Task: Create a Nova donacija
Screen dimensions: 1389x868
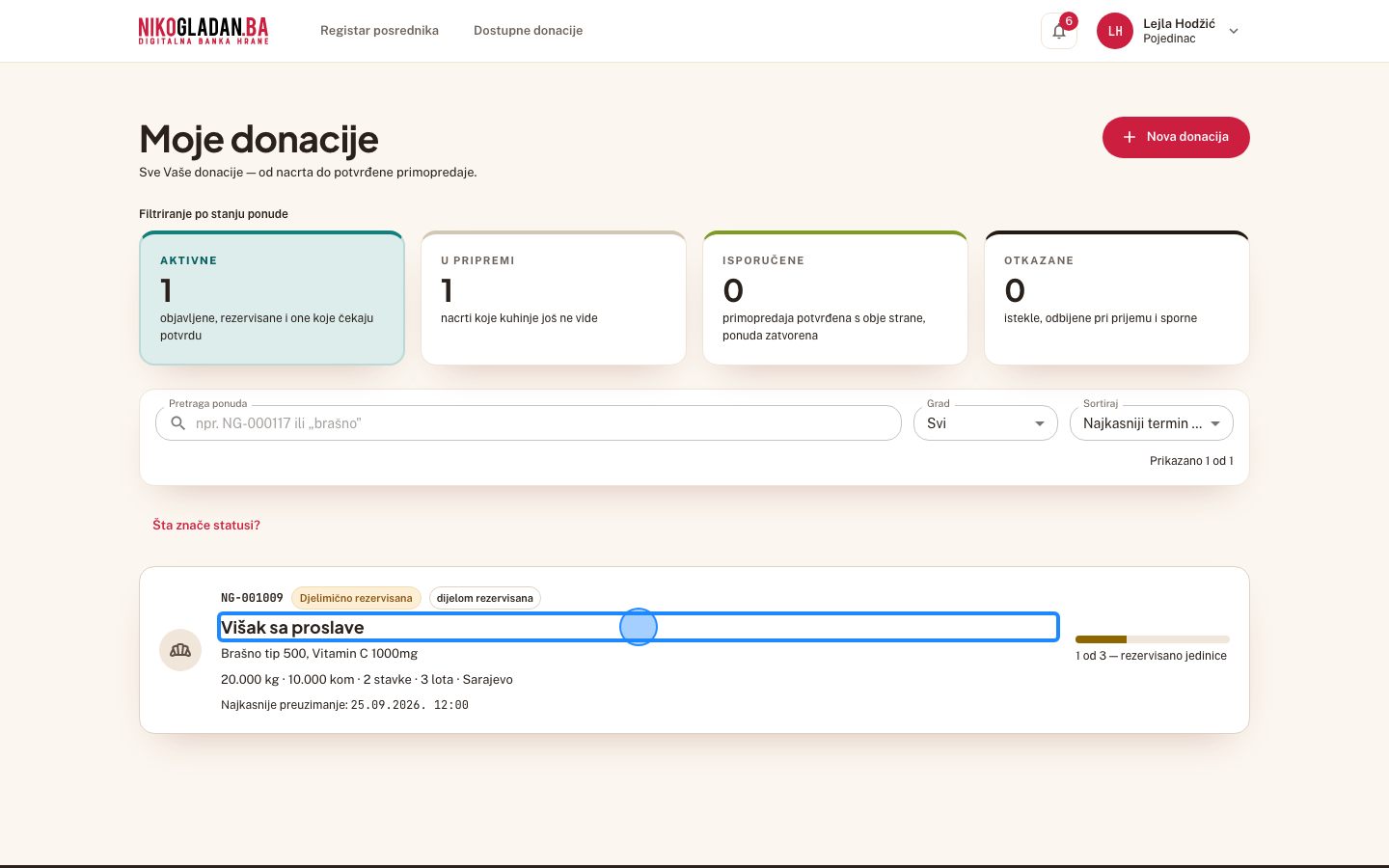Action: click(1176, 137)
